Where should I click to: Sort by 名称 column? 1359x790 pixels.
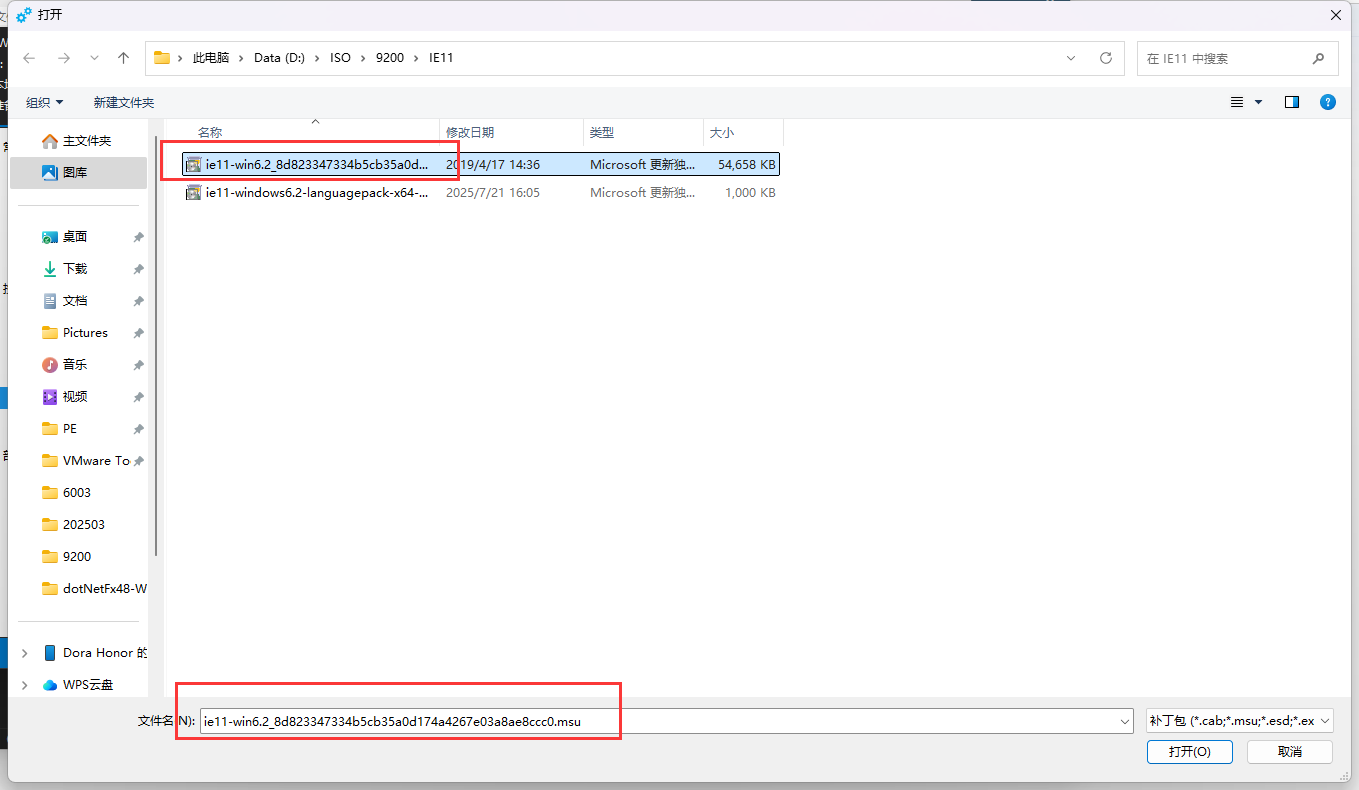pyautogui.click(x=210, y=132)
